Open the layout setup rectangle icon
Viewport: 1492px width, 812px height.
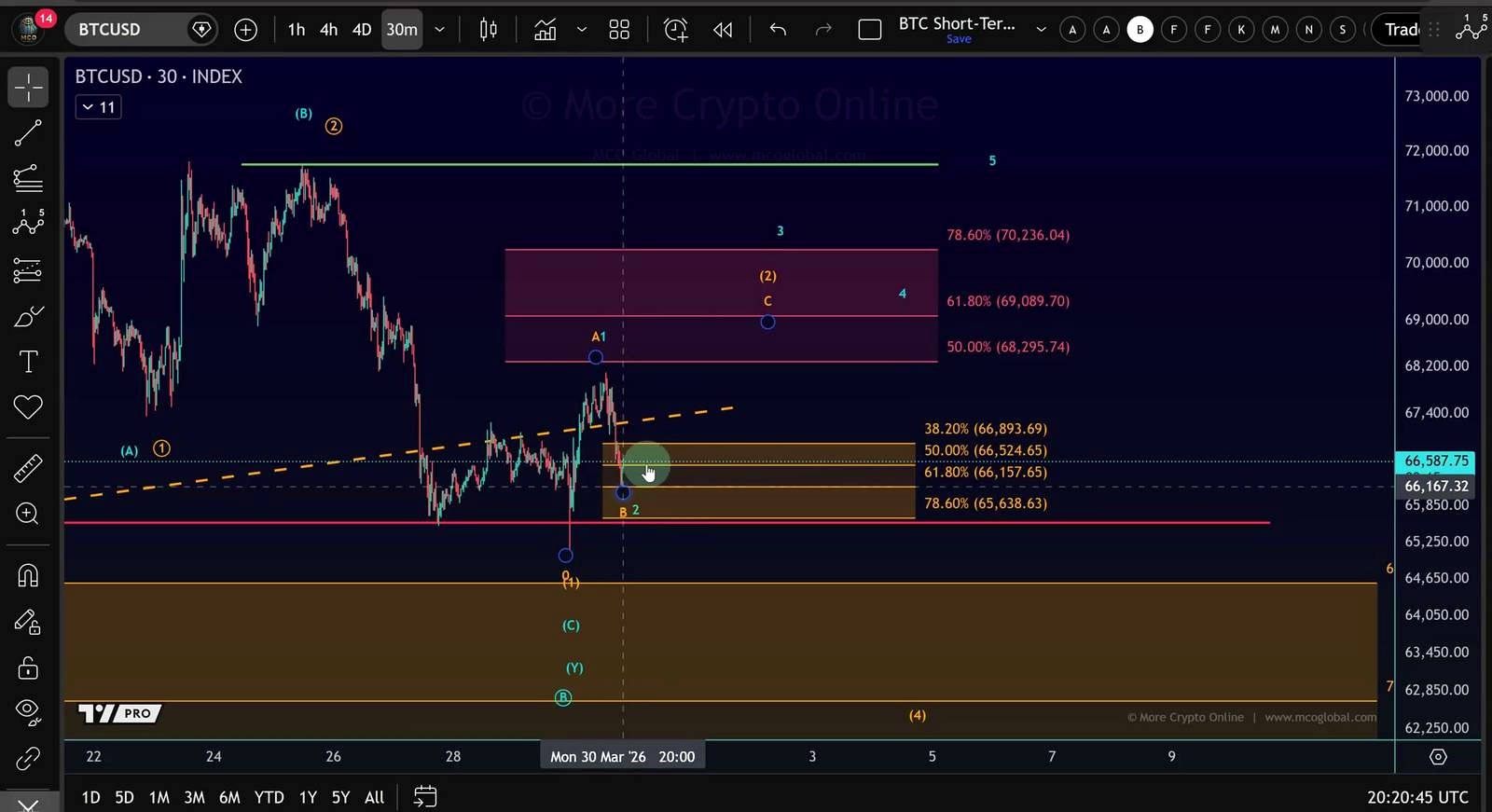[870, 30]
